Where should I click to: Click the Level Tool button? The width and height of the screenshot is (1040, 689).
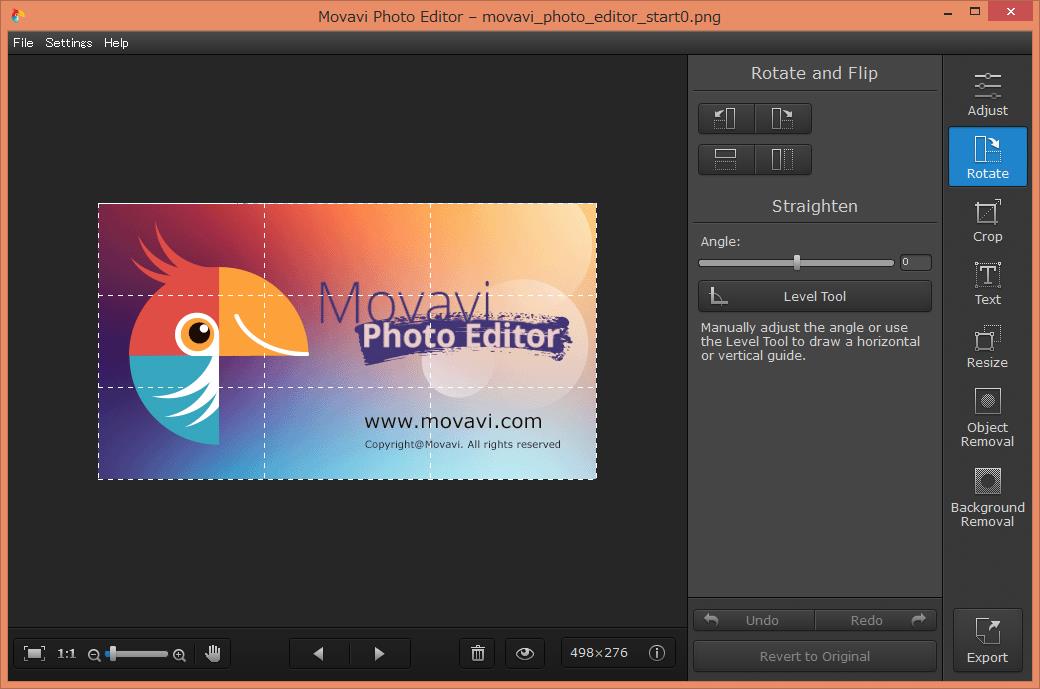click(x=814, y=296)
